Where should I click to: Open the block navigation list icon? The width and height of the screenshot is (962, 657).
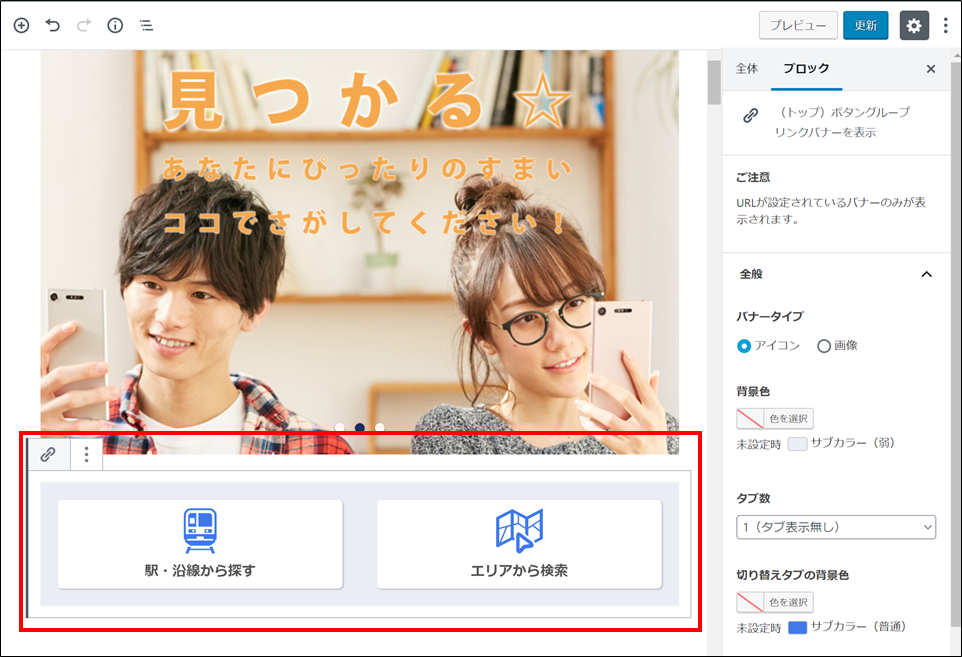coord(146,25)
